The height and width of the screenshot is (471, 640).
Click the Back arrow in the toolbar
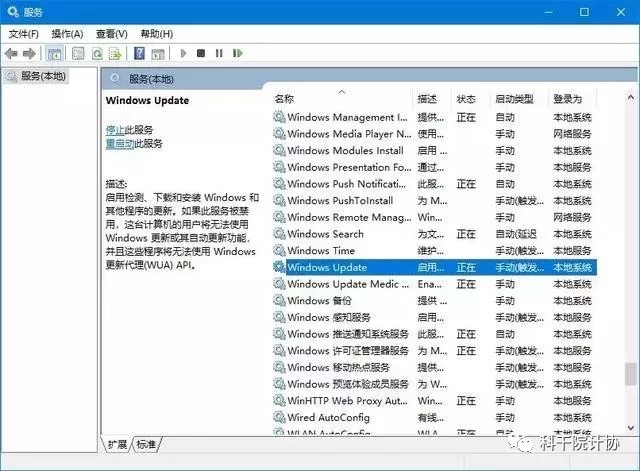11,53
